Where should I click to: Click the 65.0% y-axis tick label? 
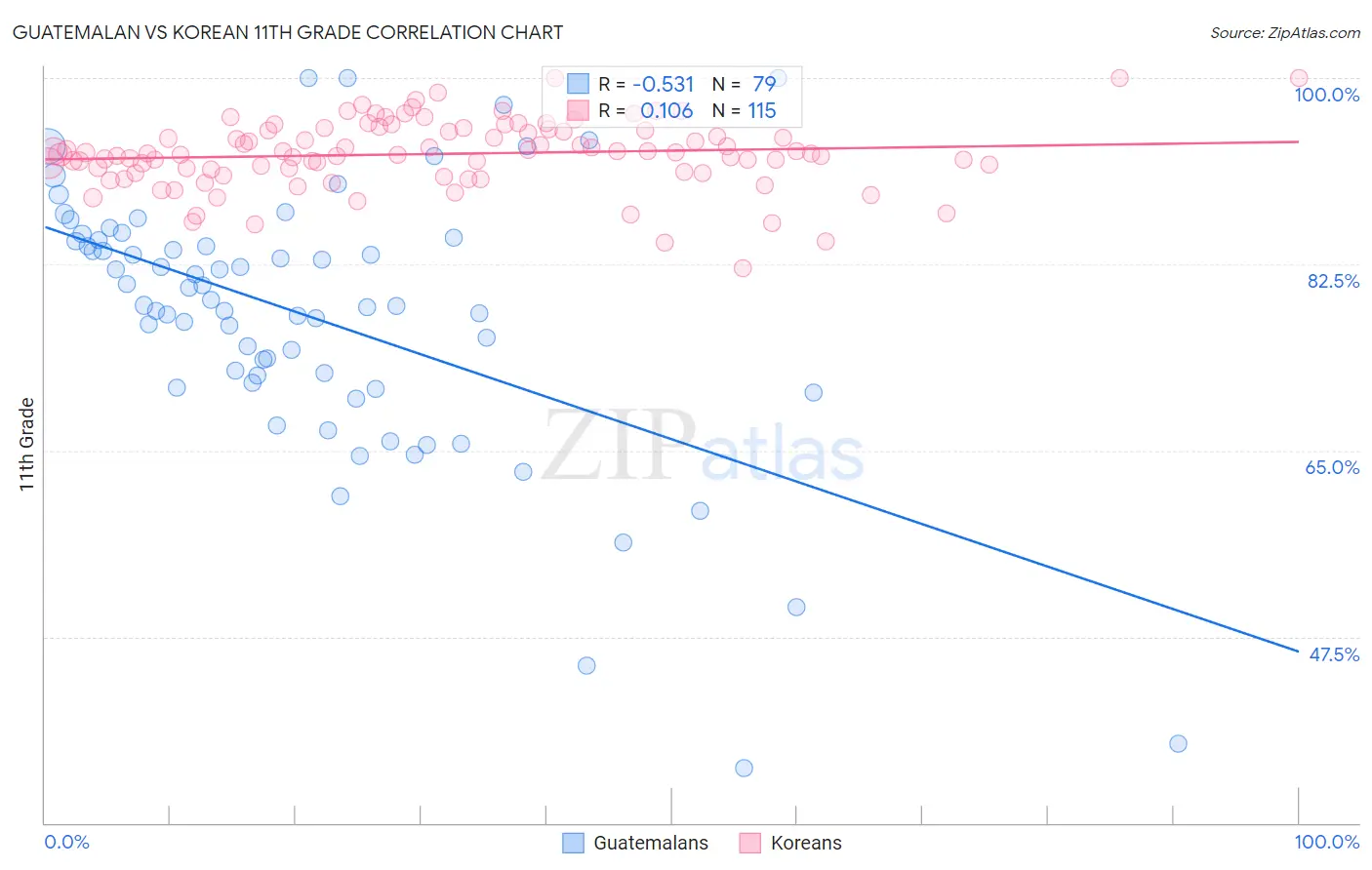[1332, 467]
